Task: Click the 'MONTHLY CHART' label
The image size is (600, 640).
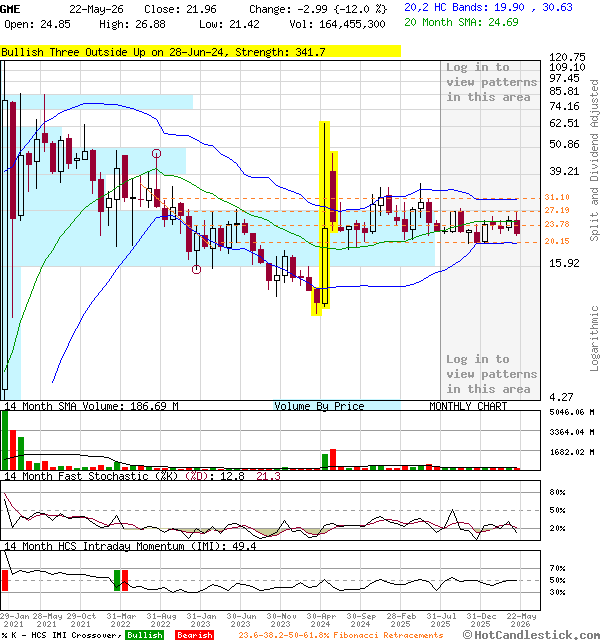Action: (468, 406)
